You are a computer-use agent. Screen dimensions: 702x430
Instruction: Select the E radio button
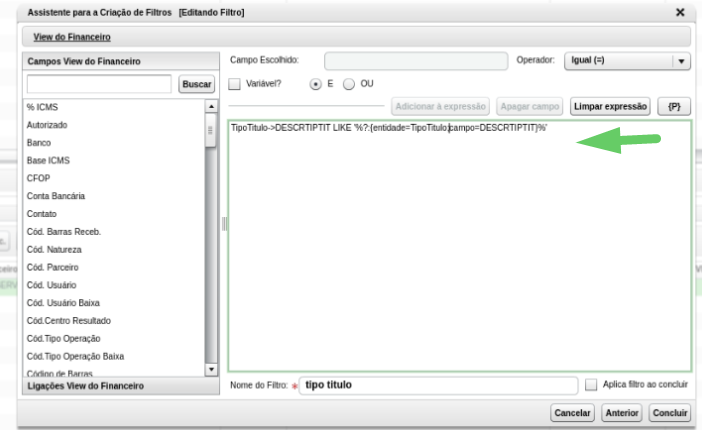(315, 84)
